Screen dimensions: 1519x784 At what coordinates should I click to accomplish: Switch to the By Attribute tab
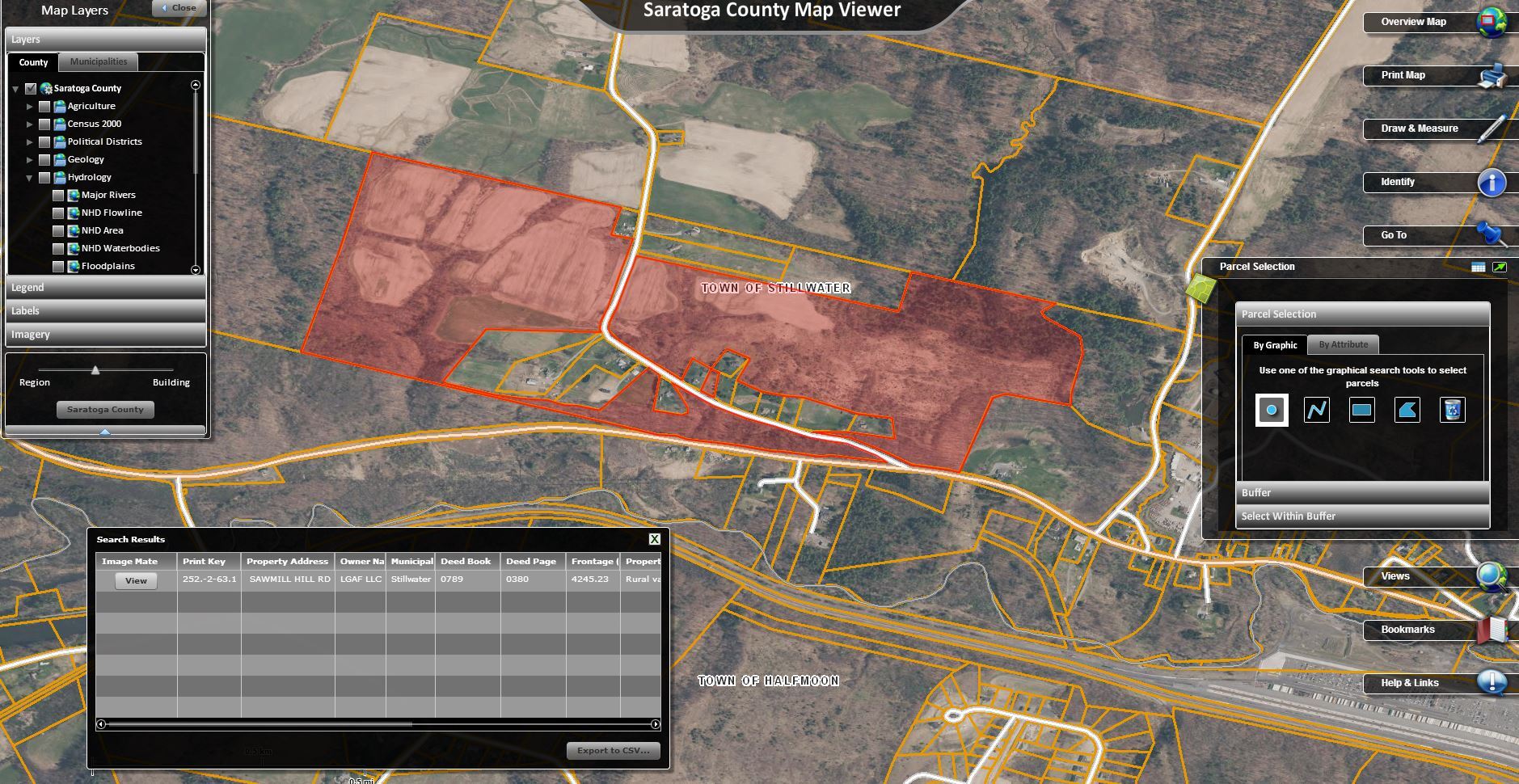coord(1343,345)
